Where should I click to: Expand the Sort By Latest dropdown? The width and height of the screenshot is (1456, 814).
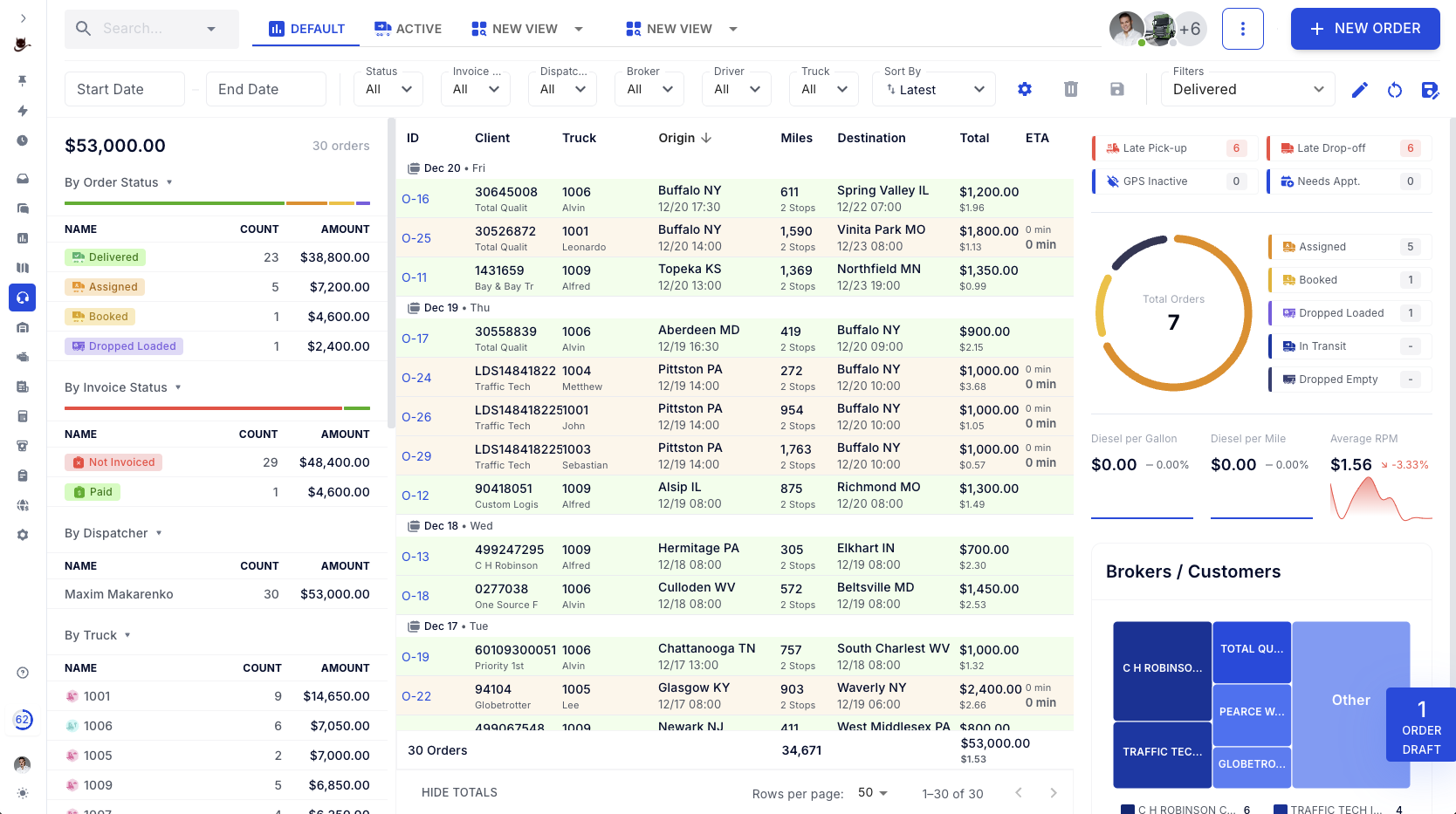(934, 90)
